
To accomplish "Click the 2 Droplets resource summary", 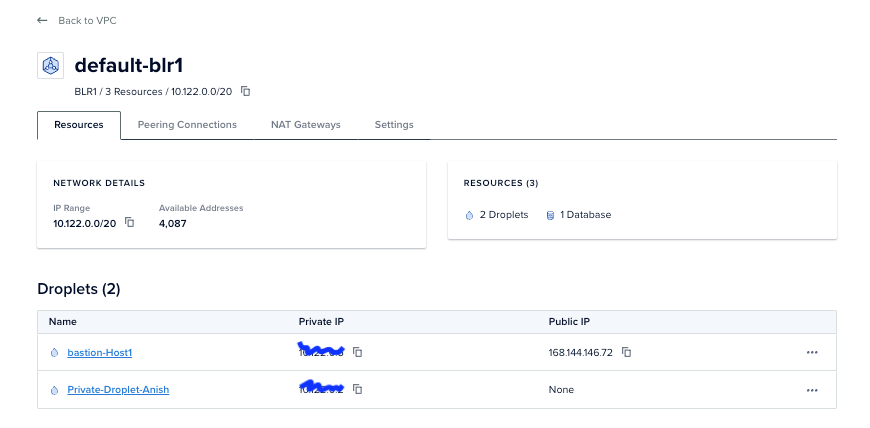I will 497,215.
